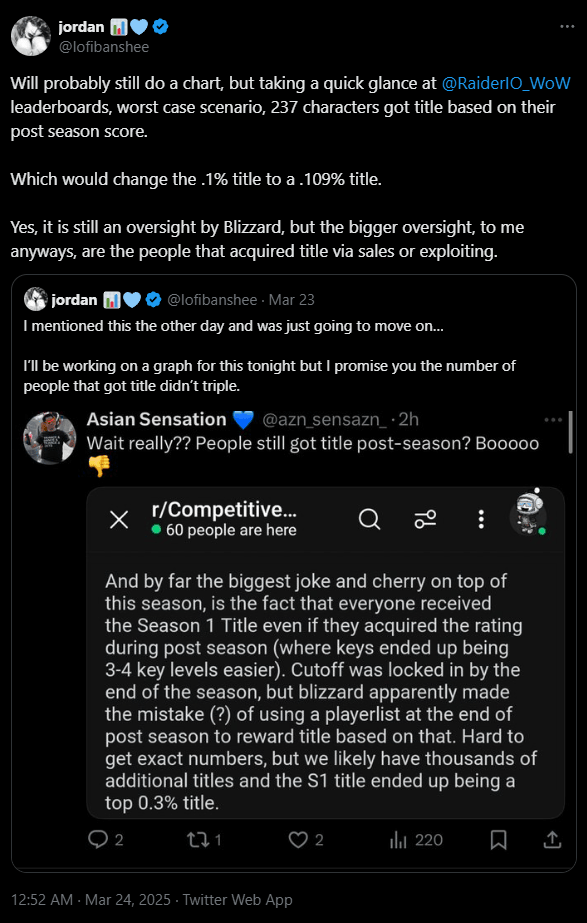Click the reply icon with 2 comments
587x923 pixels.
(x=98, y=839)
